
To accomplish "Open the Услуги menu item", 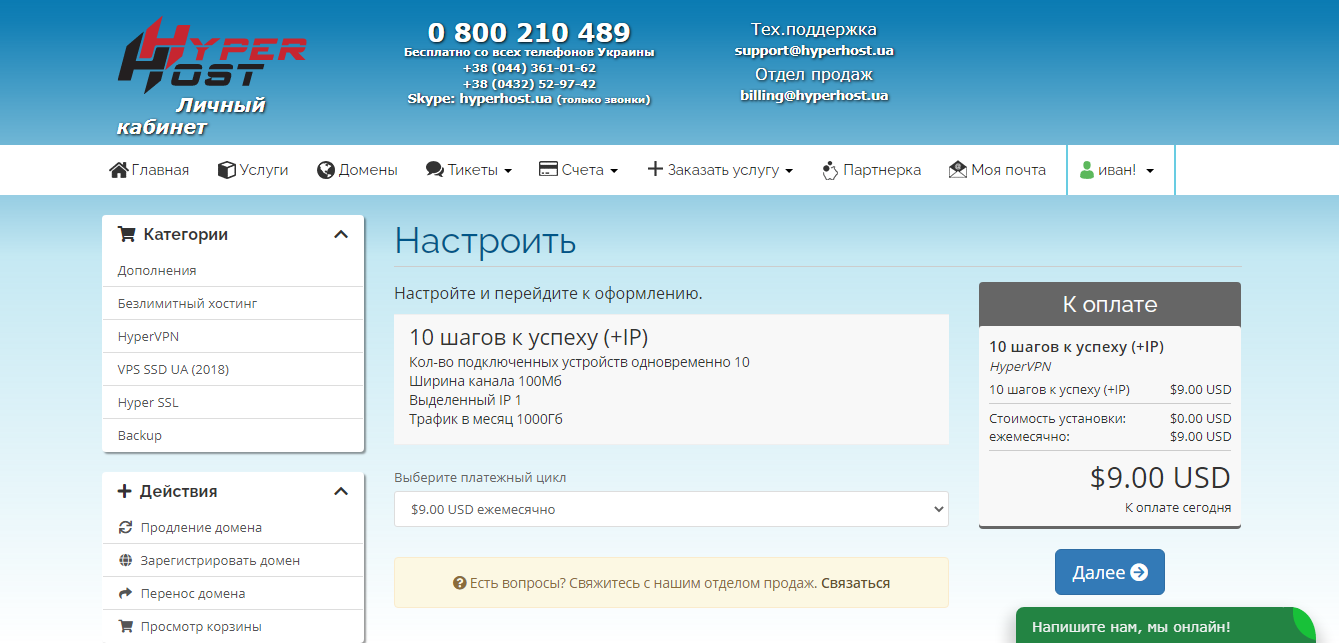I will coord(253,170).
